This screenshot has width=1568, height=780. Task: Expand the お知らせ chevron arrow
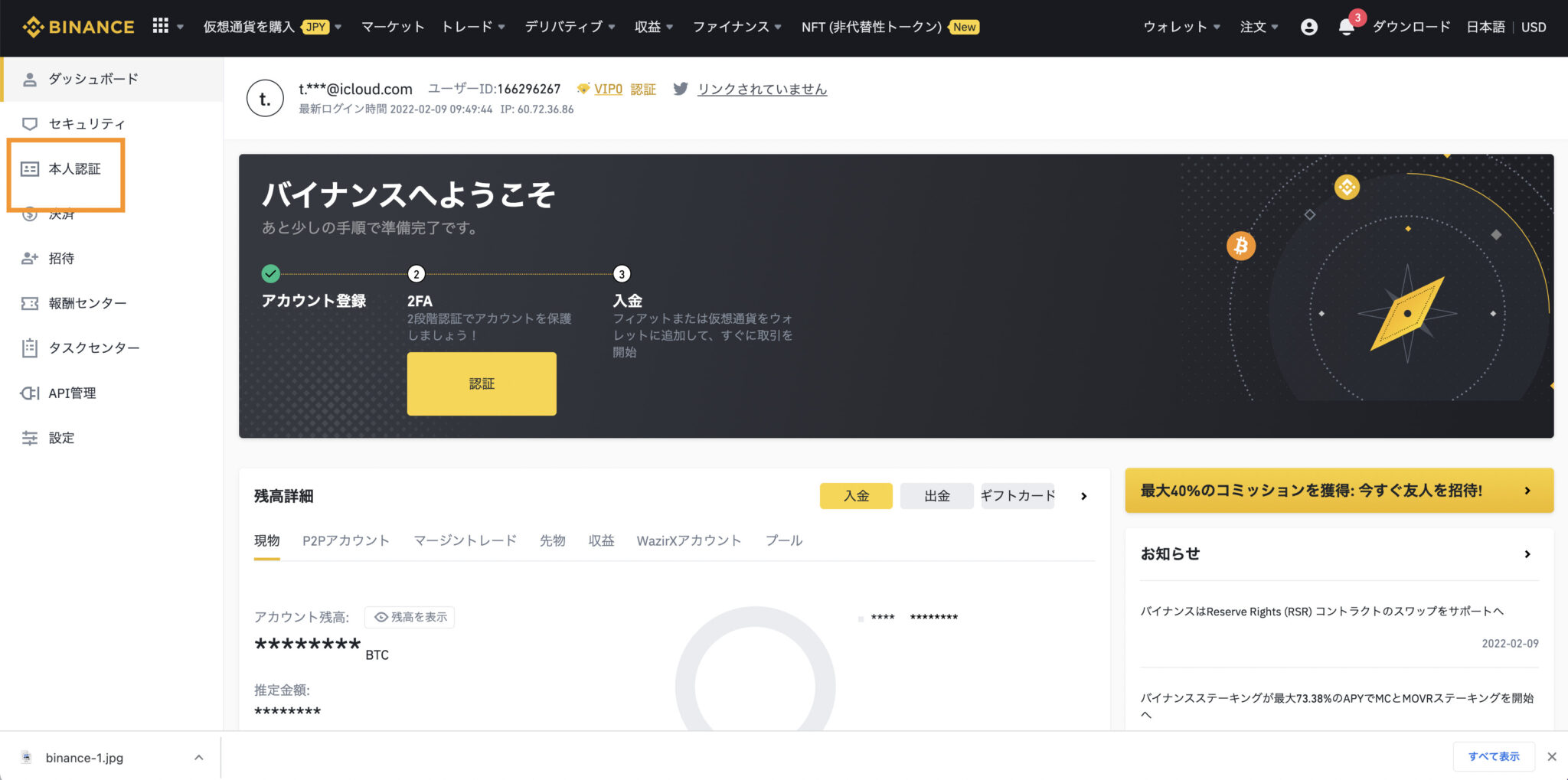[x=1527, y=554]
